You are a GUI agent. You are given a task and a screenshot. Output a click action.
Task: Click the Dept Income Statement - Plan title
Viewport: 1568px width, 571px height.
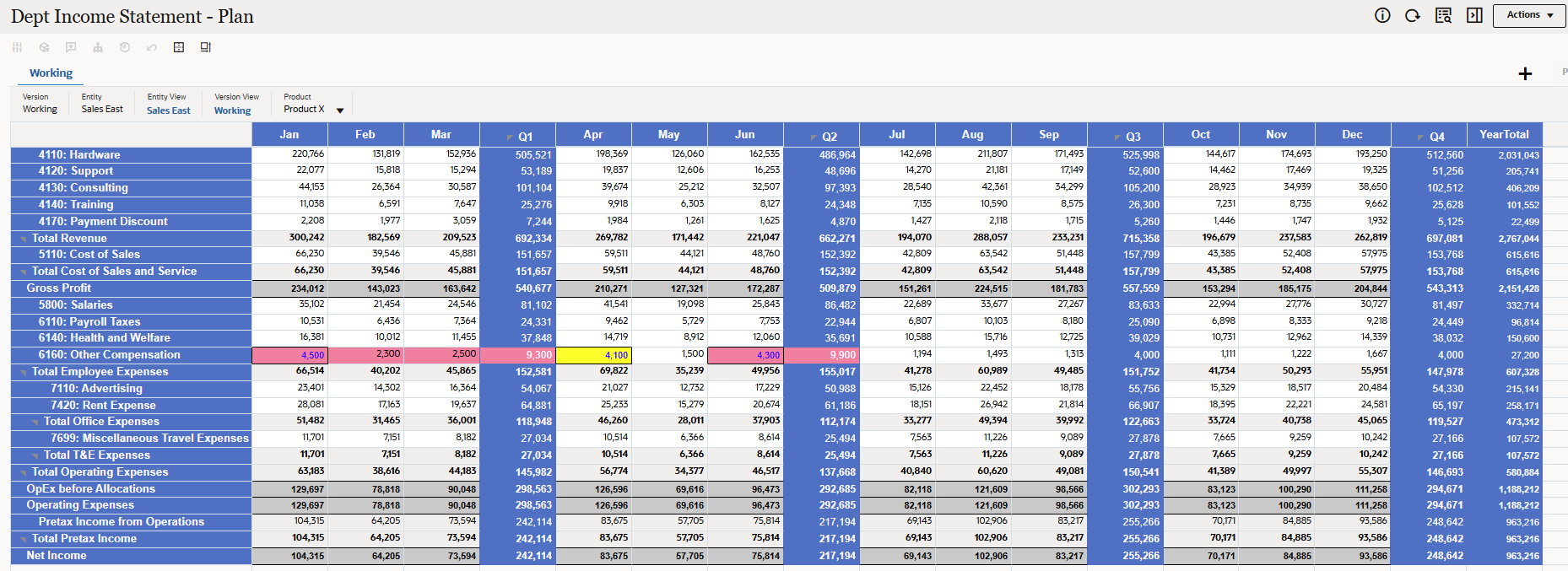coord(132,17)
